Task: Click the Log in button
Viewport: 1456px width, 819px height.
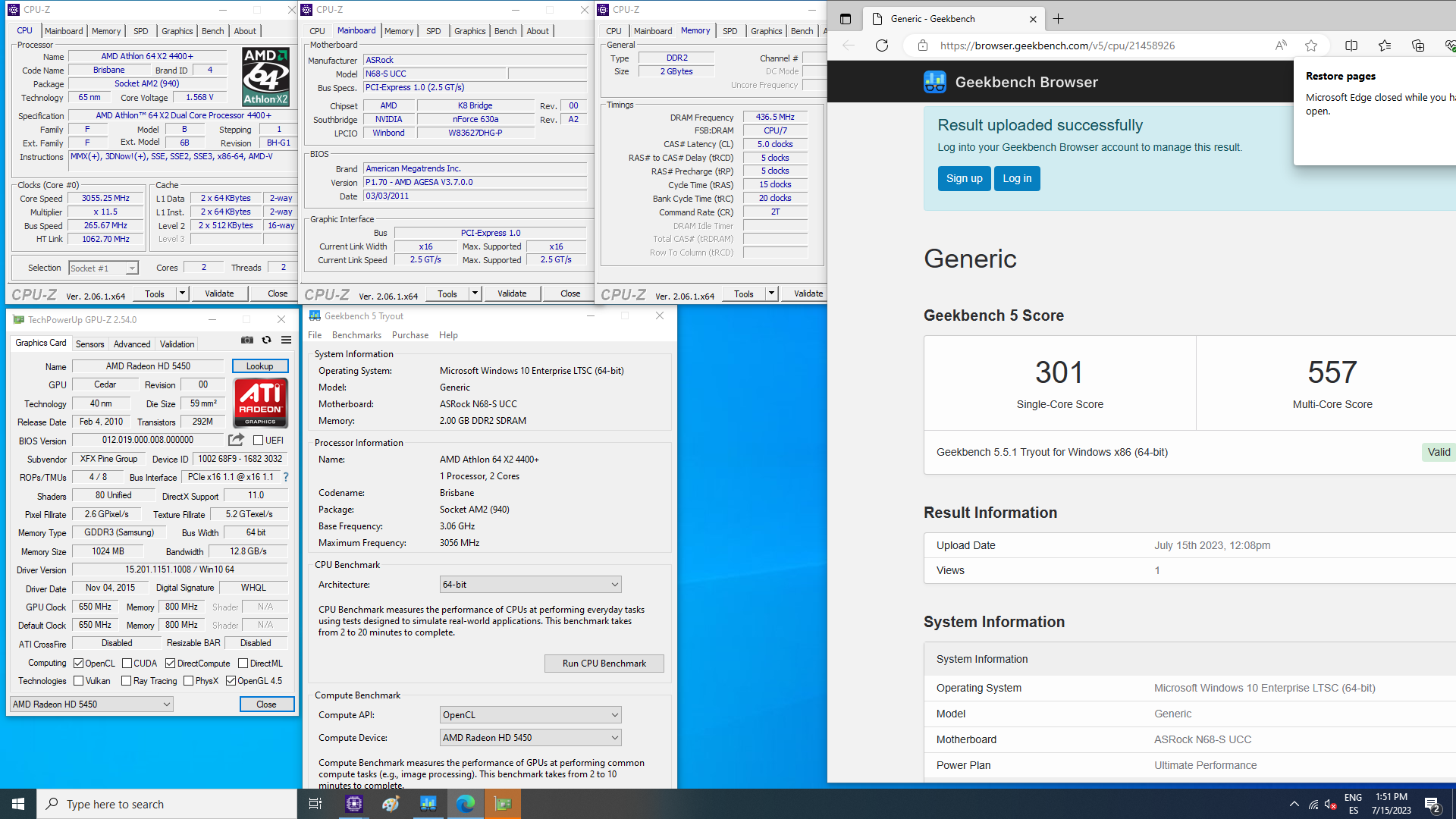Action: (x=1017, y=179)
